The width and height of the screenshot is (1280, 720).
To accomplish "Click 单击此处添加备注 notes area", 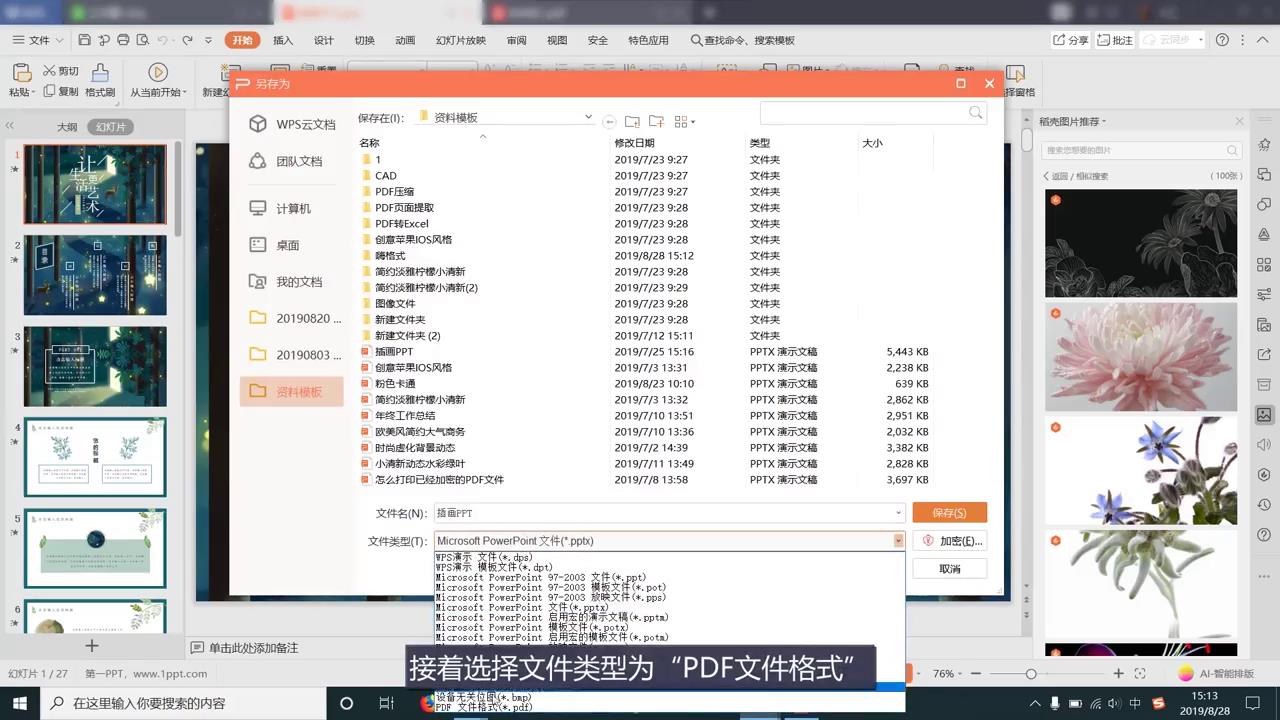I will coord(252,648).
